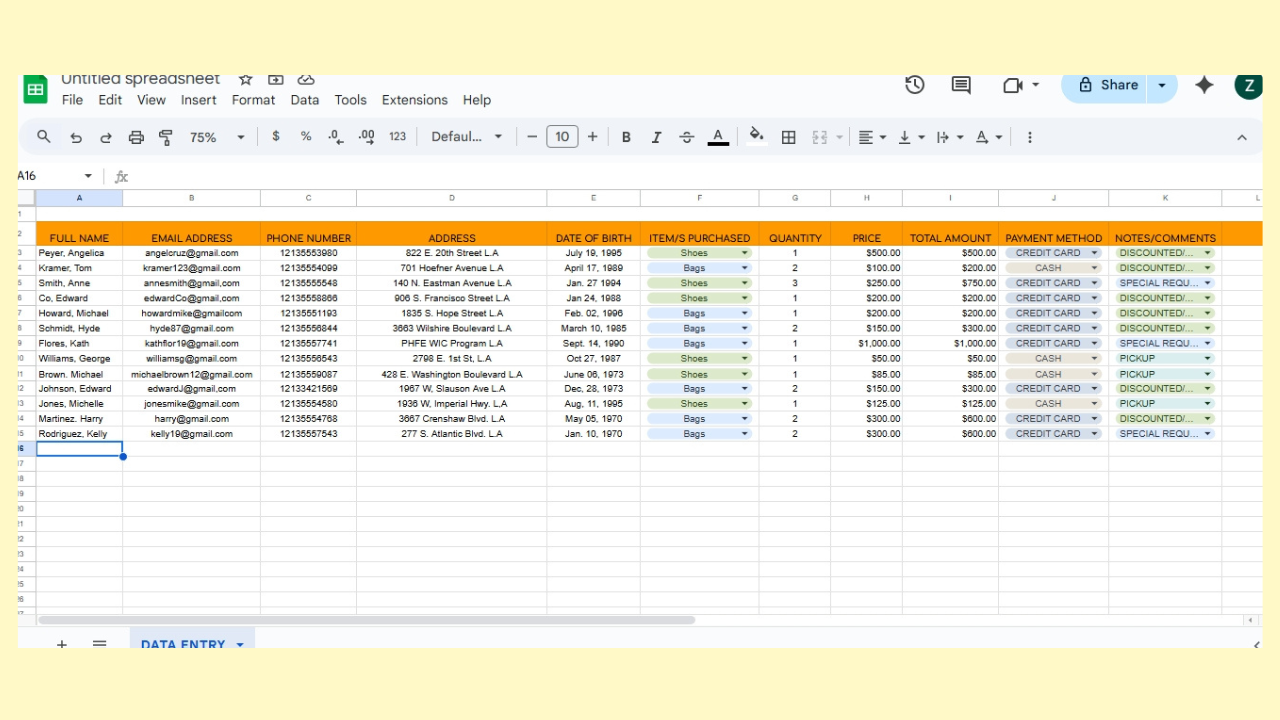Screen dimensions: 1280x720
Task: Open the fill color picker
Action: click(x=756, y=137)
